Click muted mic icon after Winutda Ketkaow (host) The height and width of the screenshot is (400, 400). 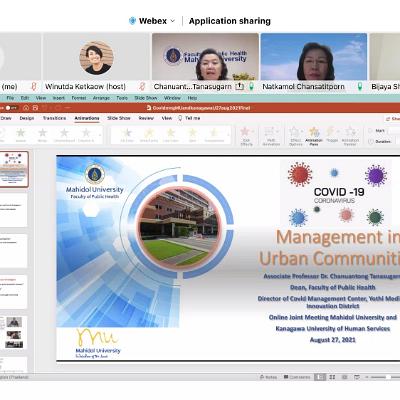[x=142, y=87]
